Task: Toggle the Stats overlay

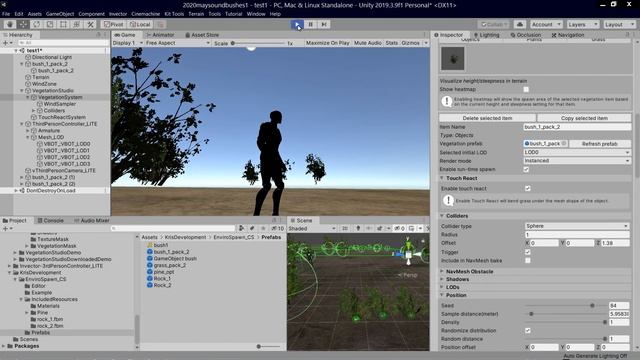Action: point(391,43)
